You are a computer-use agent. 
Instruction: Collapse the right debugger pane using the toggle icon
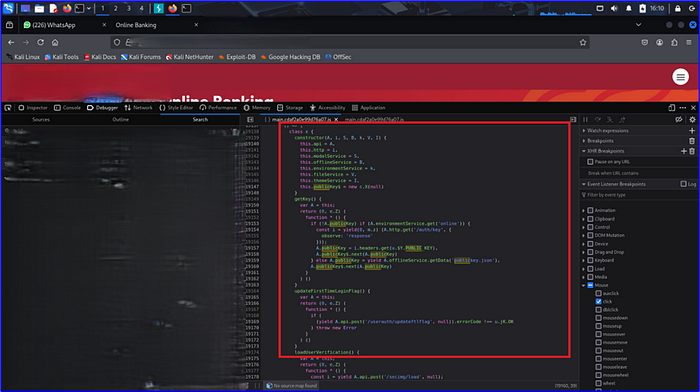[x=573, y=120]
